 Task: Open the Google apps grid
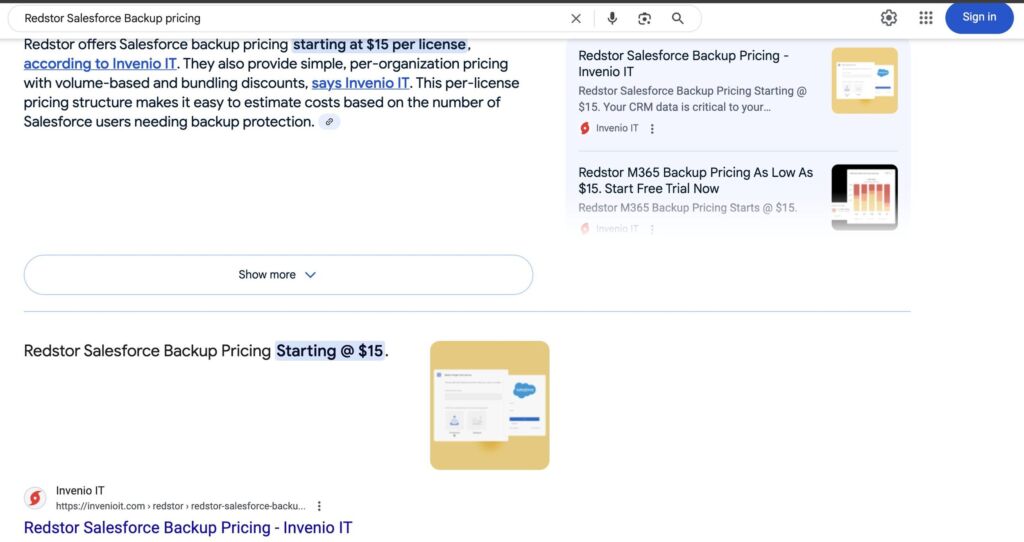click(926, 18)
